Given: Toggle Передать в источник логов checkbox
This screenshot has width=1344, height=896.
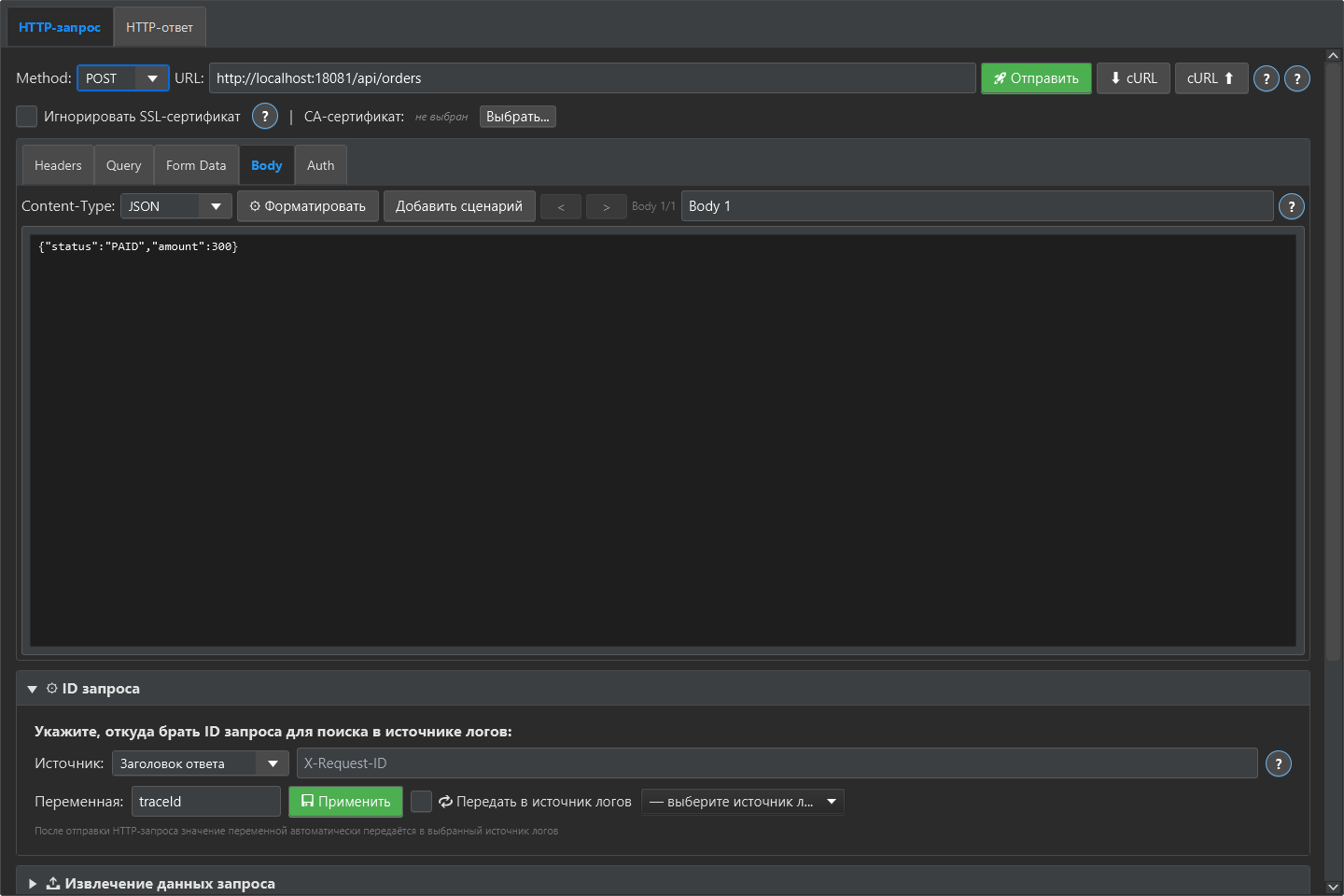Looking at the screenshot, I should coord(422,801).
